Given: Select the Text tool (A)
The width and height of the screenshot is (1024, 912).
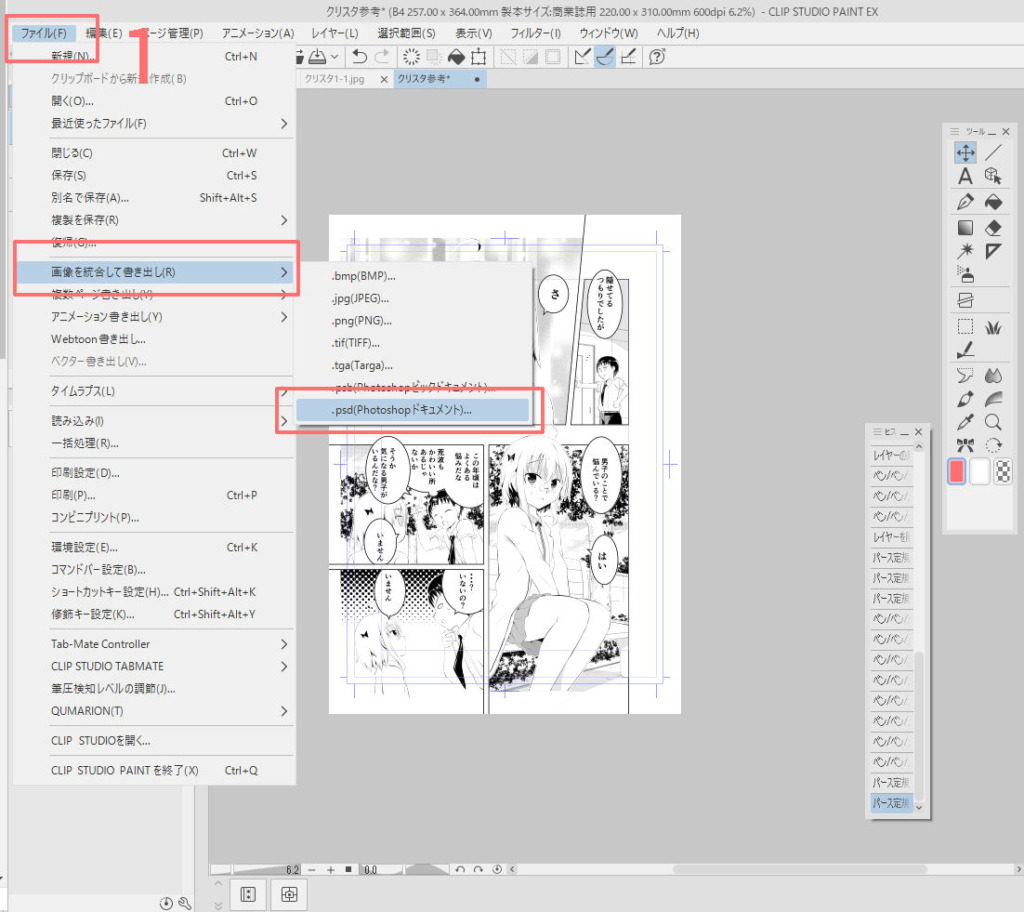Looking at the screenshot, I should tap(965, 176).
